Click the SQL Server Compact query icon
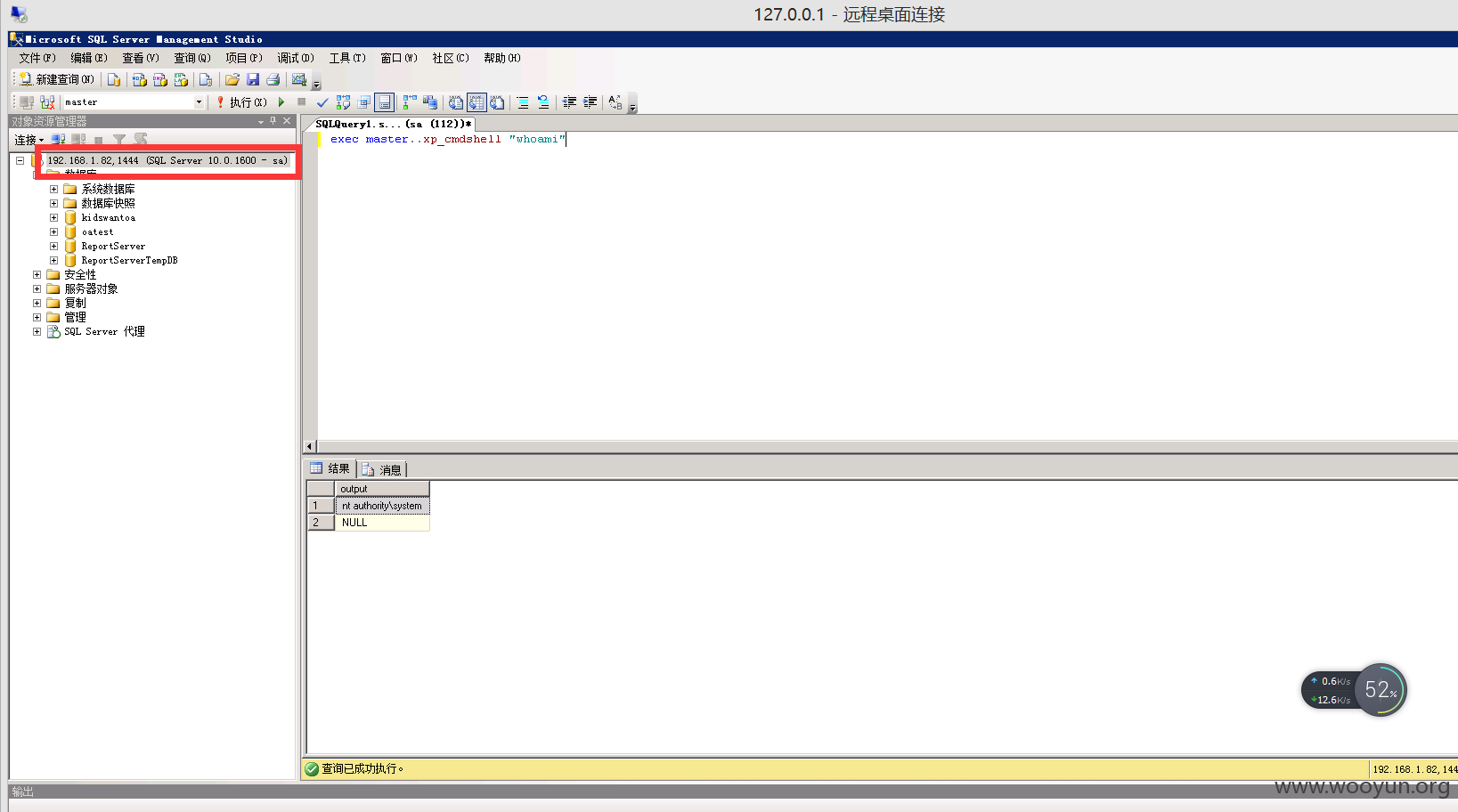 tap(206, 79)
